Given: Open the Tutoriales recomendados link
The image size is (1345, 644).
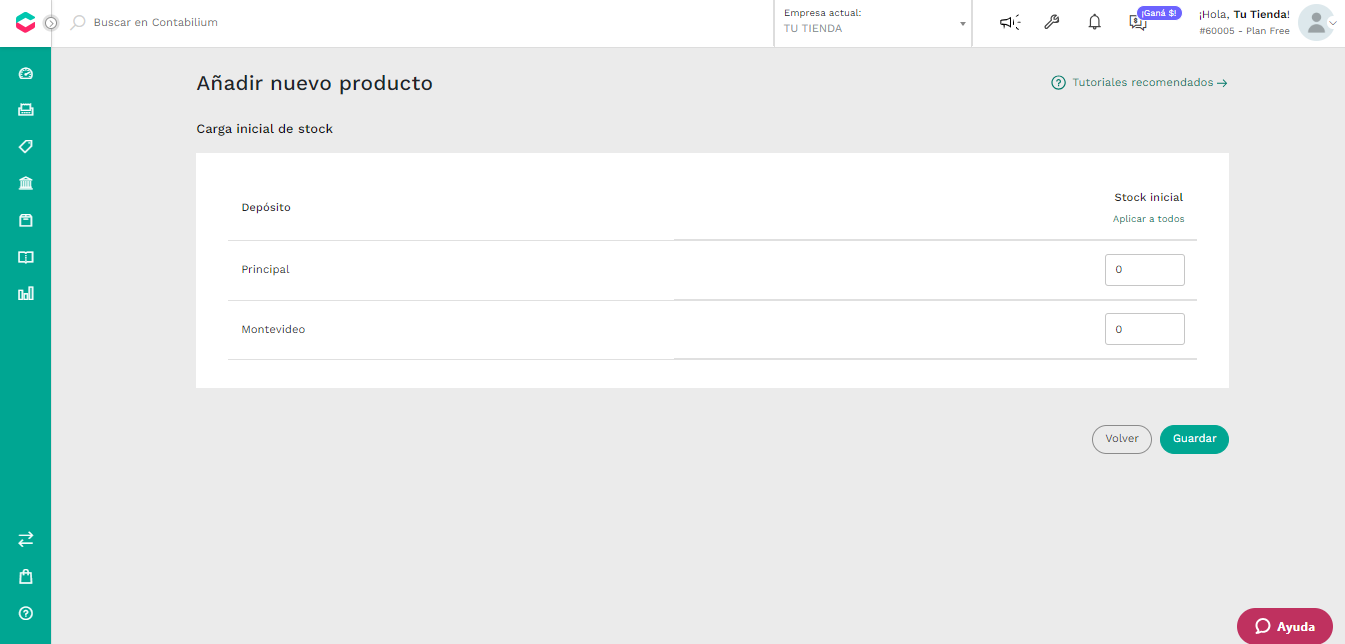Looking at the screenshot, I should (1139, 83).
